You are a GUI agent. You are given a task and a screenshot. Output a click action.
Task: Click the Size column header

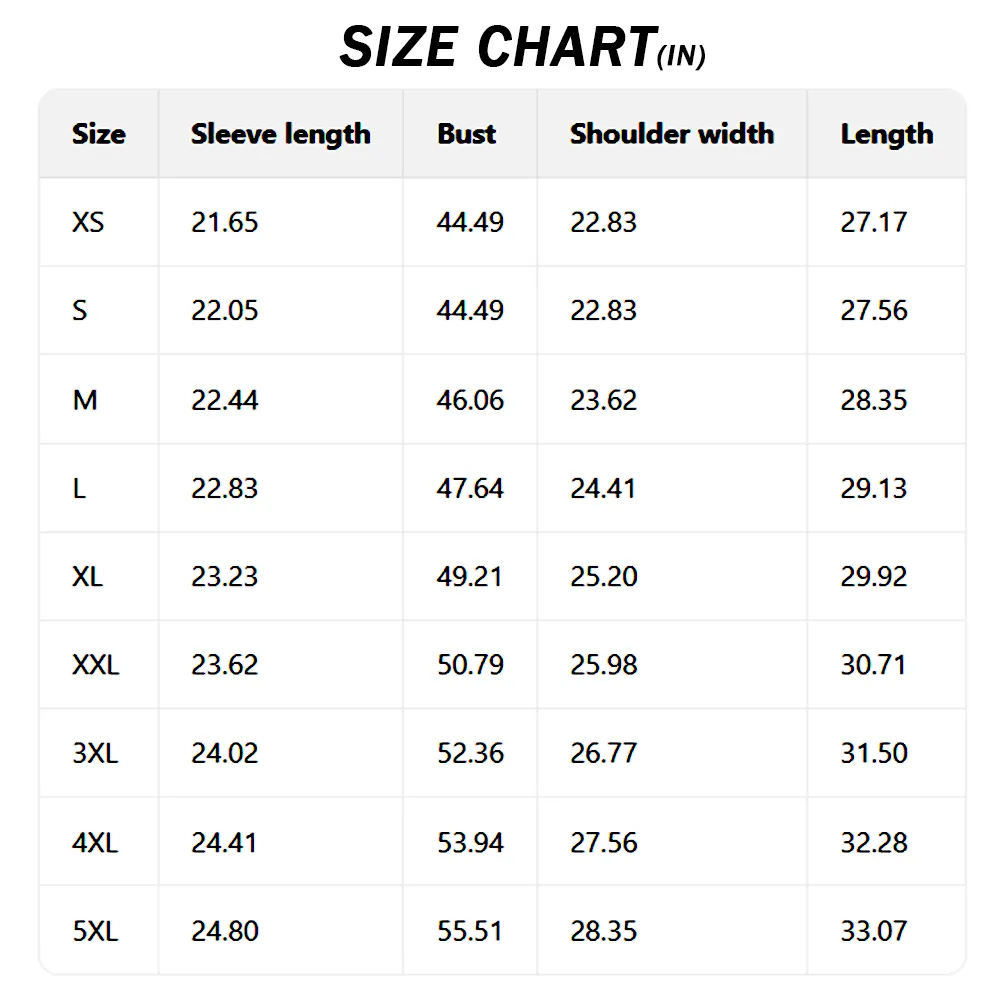99,134
